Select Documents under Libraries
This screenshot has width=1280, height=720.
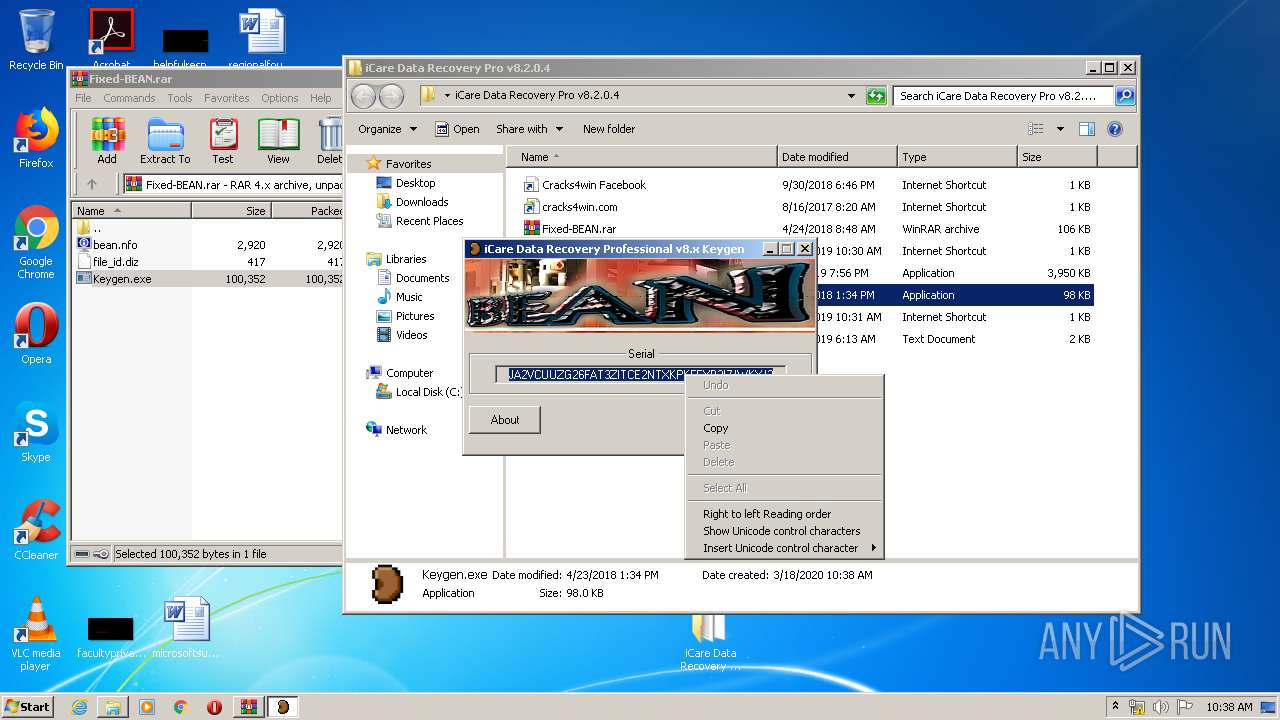(x=422, y=278)
